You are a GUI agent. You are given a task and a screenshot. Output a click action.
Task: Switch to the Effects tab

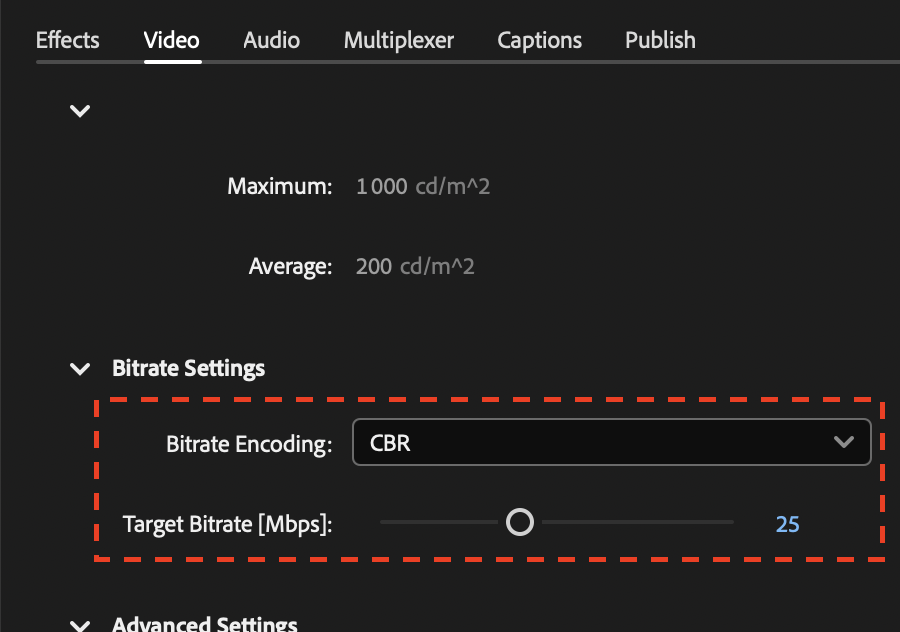[x=66, y=40]
